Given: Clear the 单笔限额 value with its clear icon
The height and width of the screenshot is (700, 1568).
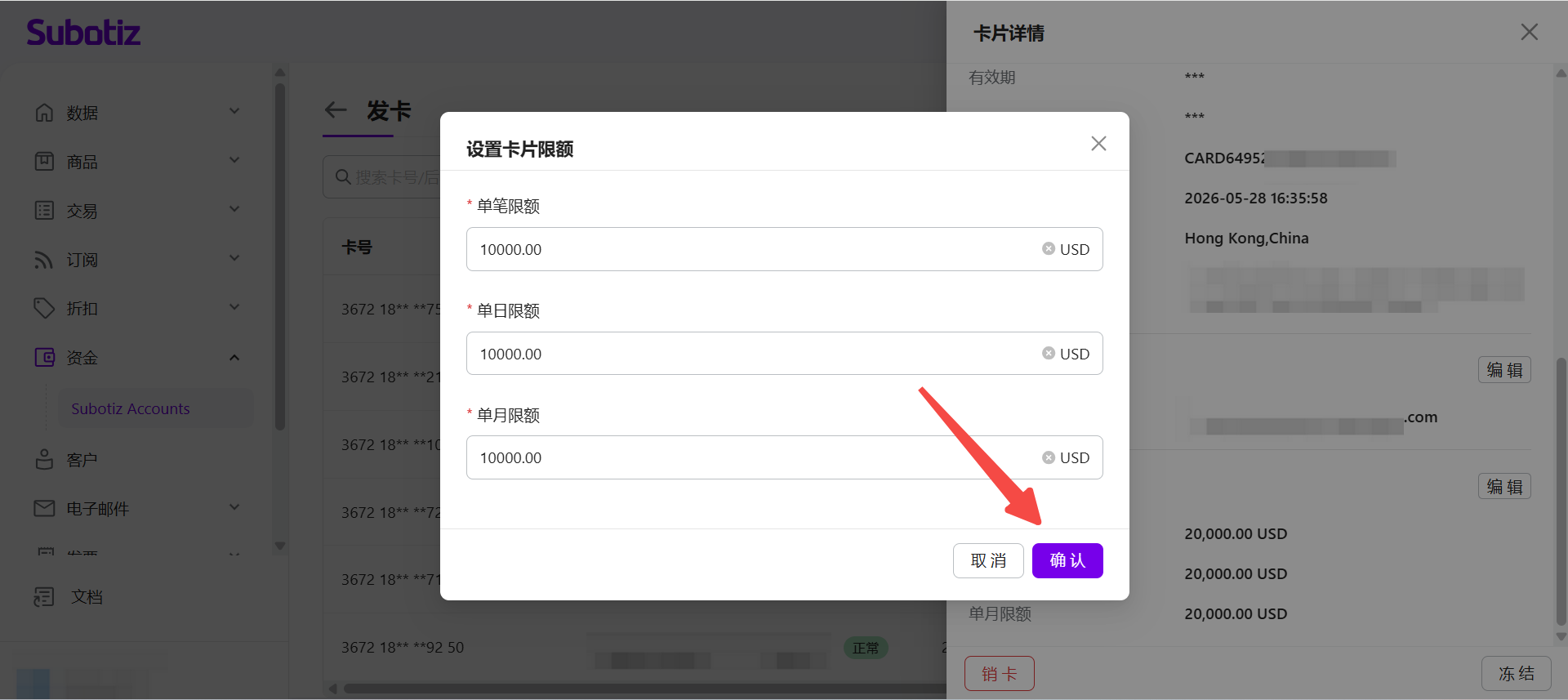Looking at the screenshot, I should pos(1048,249).
